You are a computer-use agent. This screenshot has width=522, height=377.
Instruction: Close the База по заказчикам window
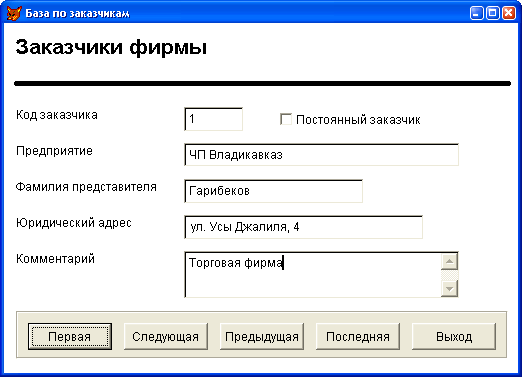click(509, 13)
